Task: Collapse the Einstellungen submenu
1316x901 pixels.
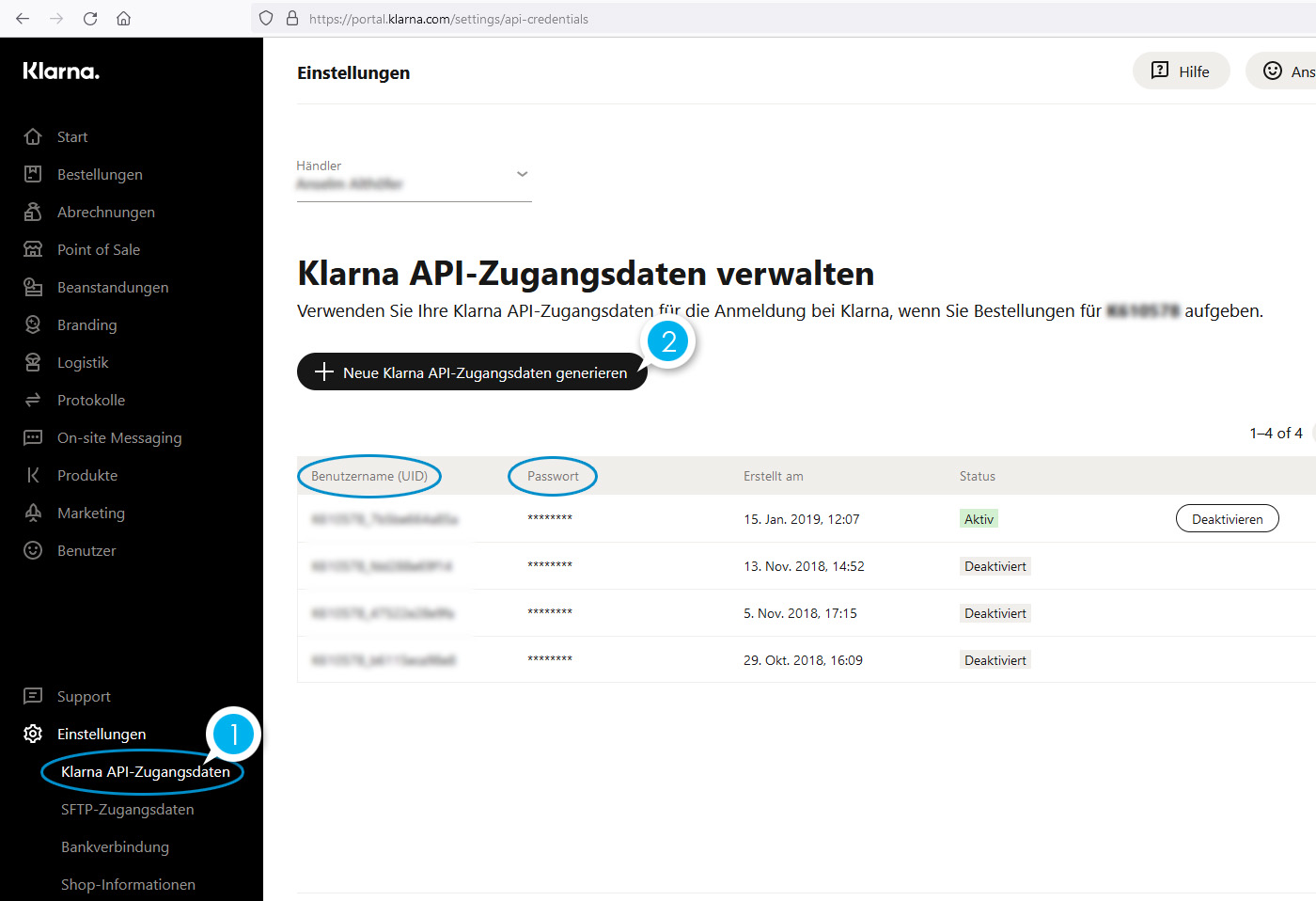Action: tap(101, 734)
